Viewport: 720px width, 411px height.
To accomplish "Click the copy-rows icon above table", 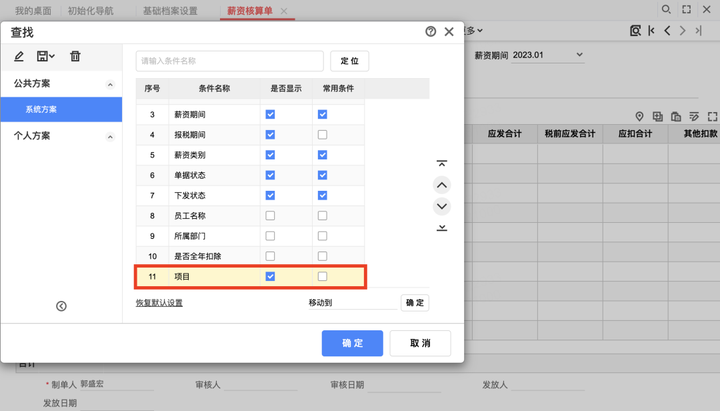I will pos(658,117).
